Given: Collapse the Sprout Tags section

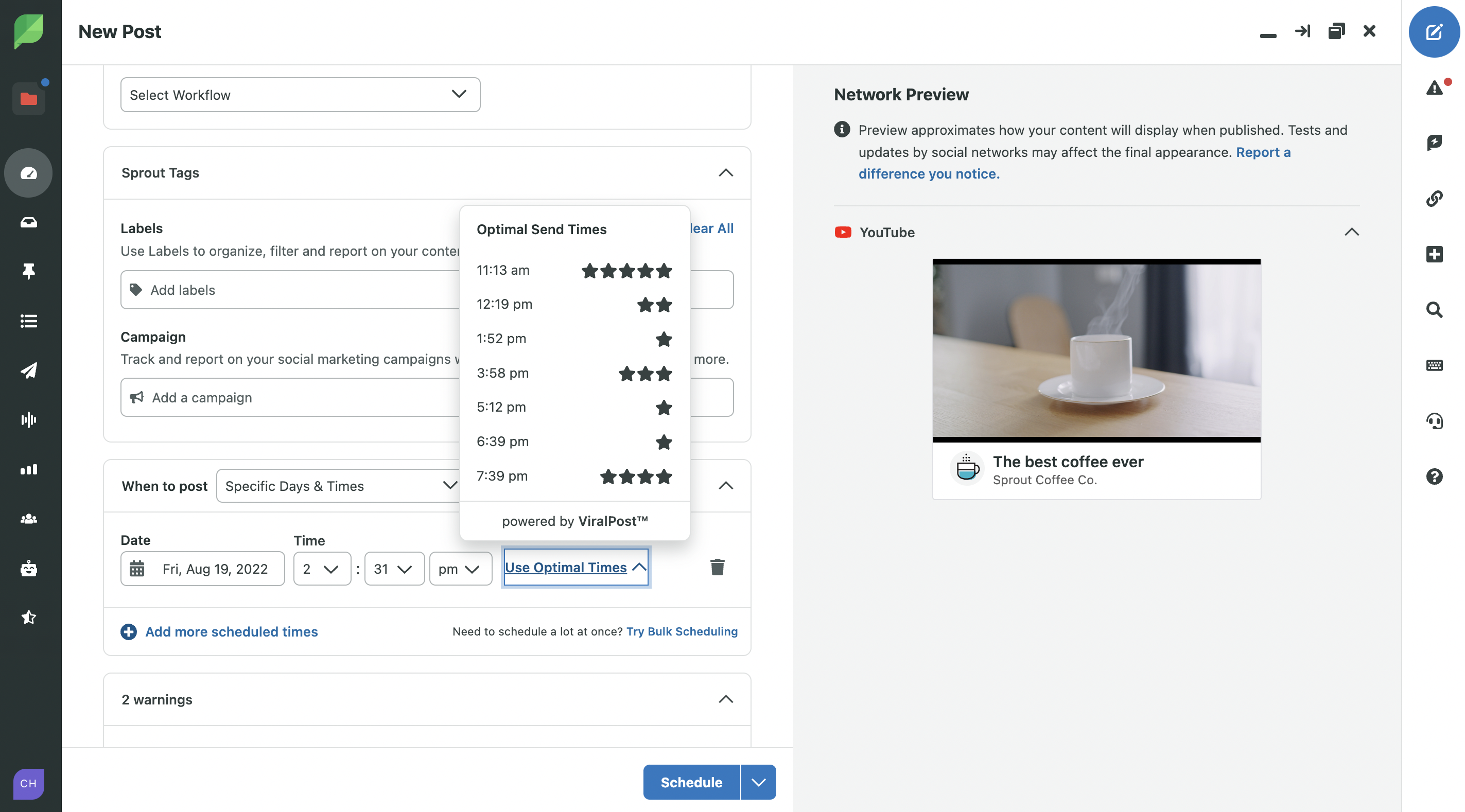Looking at the screenshot, I should pos(725,173).
